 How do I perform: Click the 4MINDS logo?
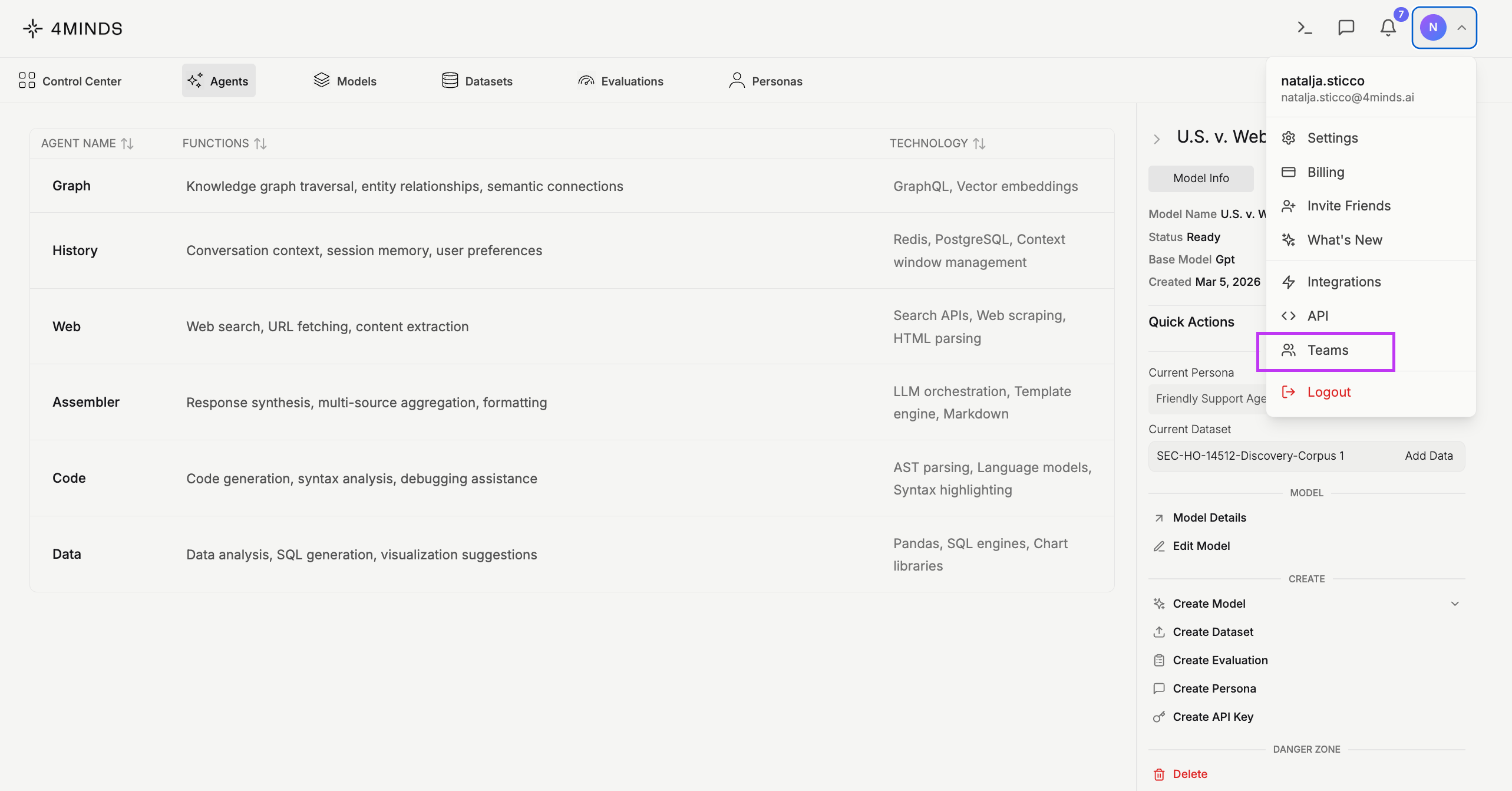pos(72,28)
